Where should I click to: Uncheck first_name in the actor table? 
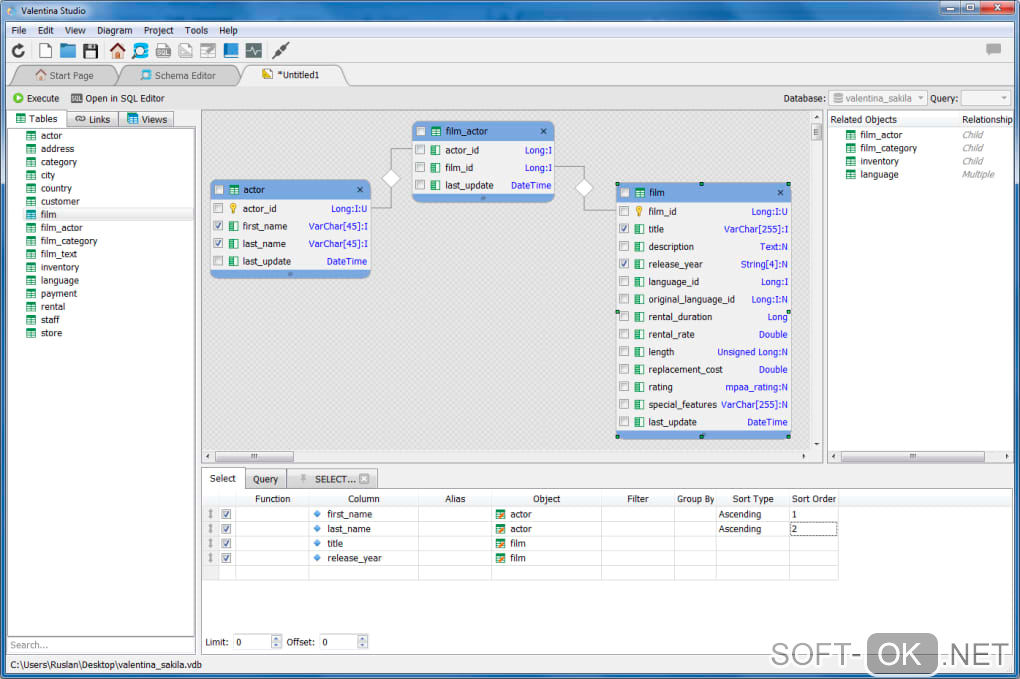coord(218,226)
